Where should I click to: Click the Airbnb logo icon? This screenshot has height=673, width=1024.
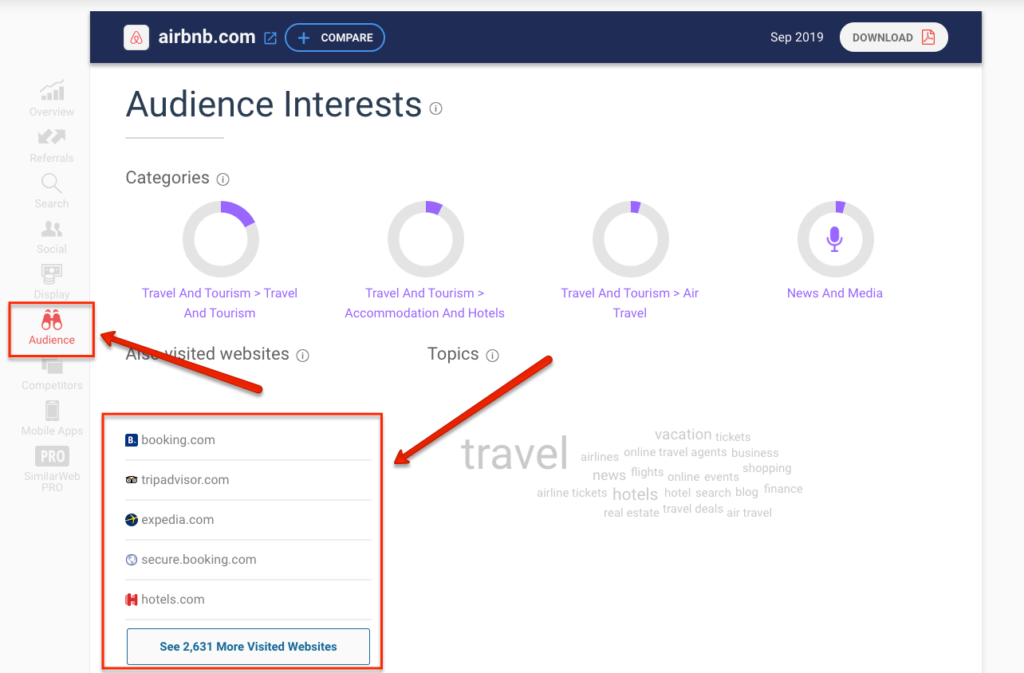(x=136, y=38)
